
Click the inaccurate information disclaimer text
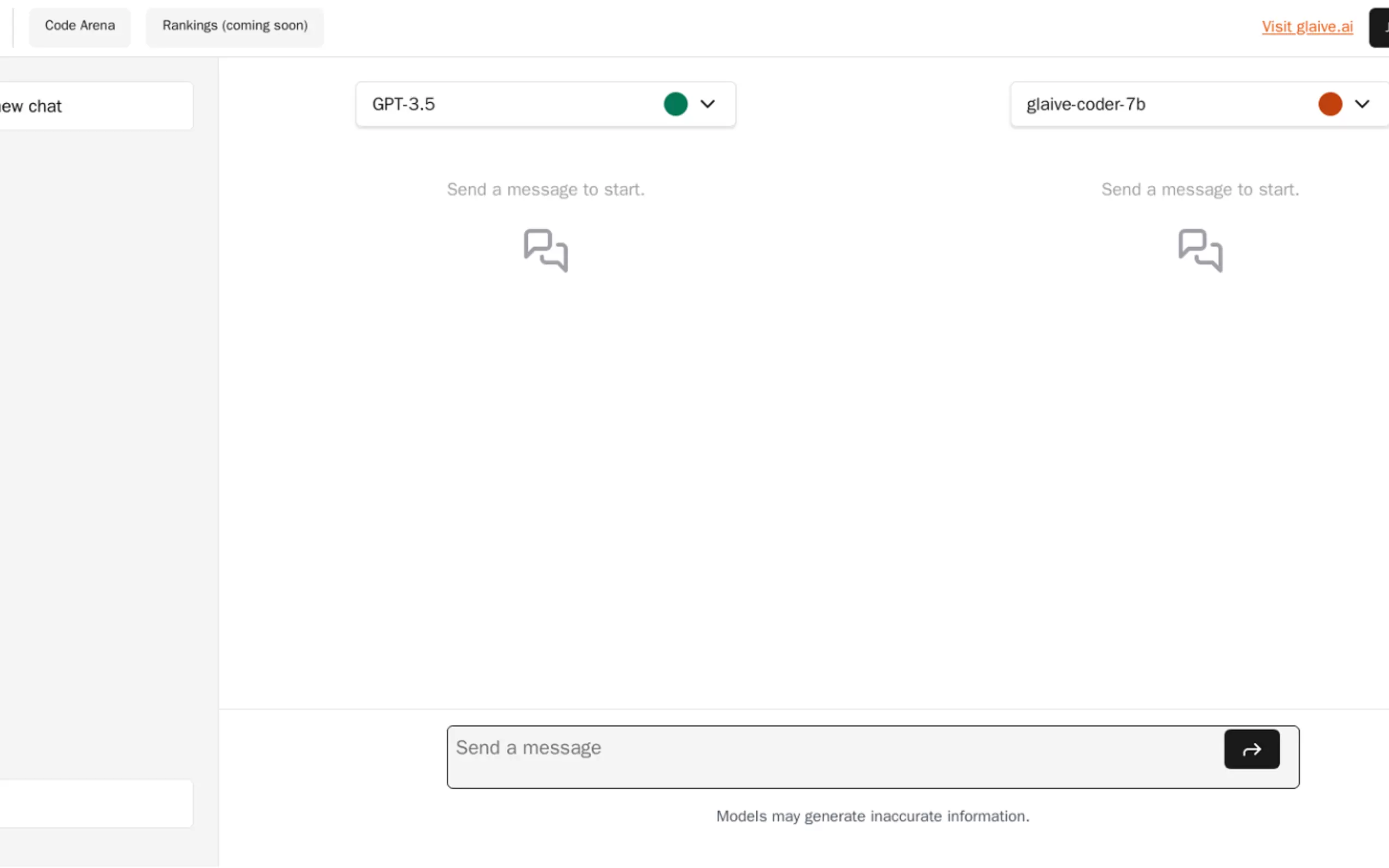point(872,816)
